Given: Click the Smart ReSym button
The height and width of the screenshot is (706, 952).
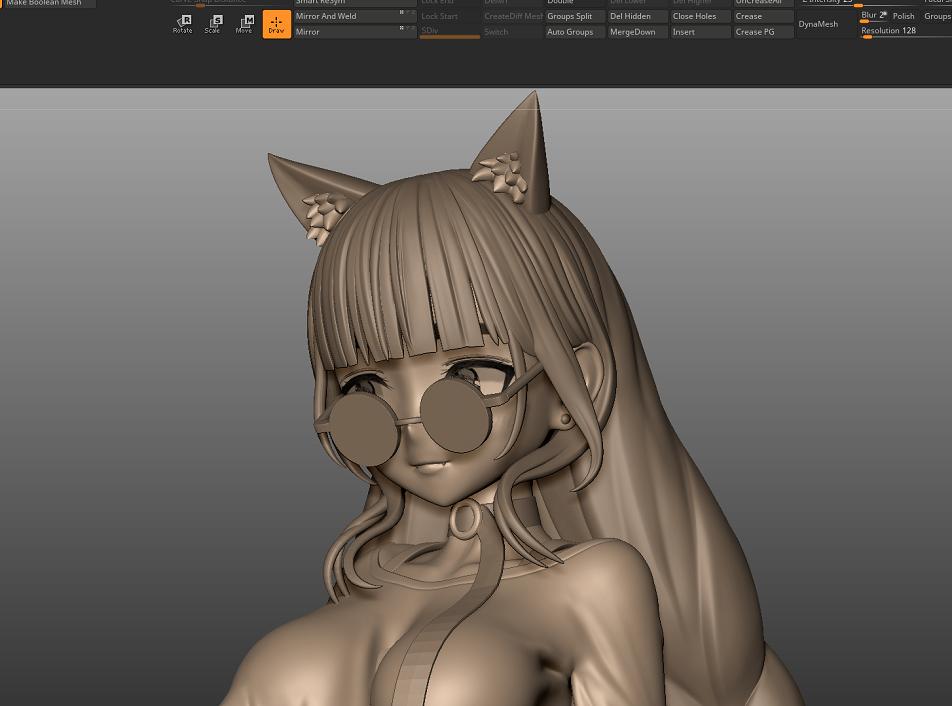Looking at the screenshot, I should pos(355,3).
